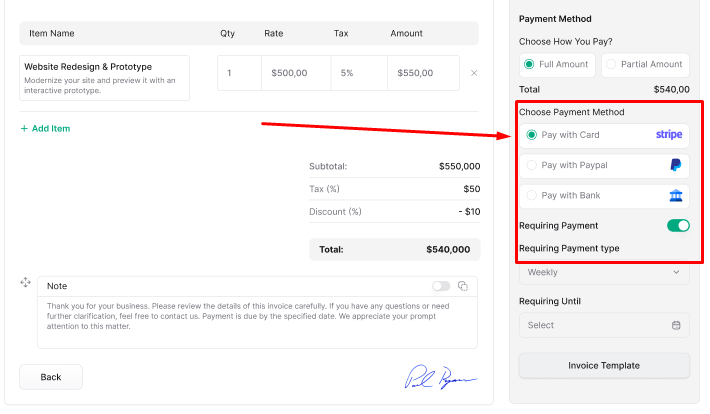710x414 pixels.
Task: Click the Add Item link
Action: pyautogui.click(x=45, y=128)
